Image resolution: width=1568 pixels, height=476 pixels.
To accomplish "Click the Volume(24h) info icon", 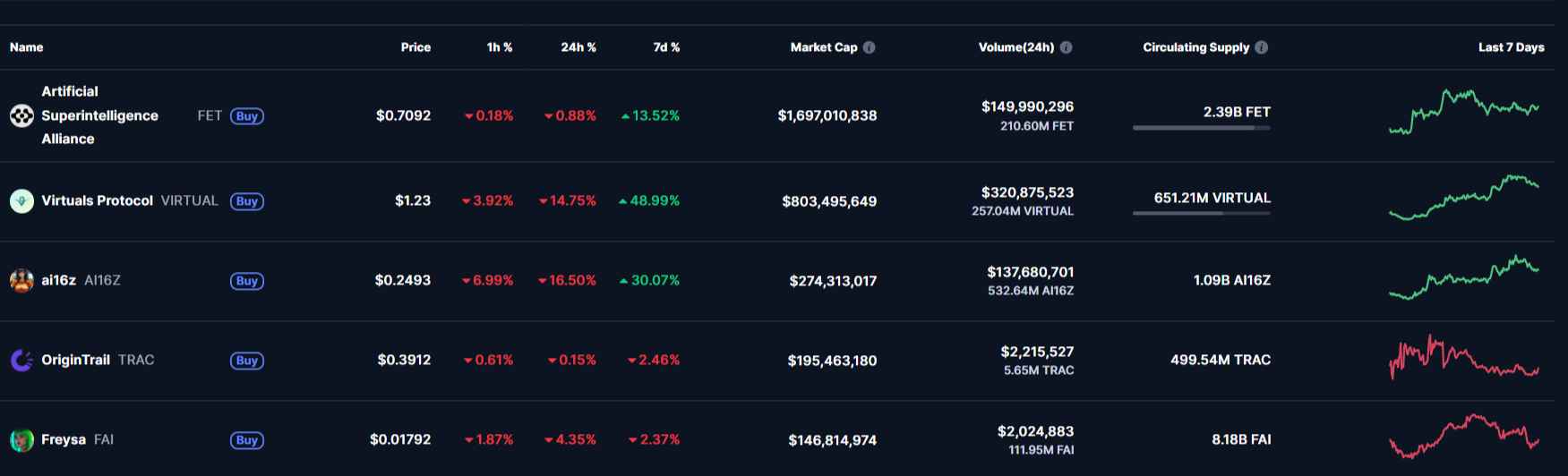I will pos(1066,47).
